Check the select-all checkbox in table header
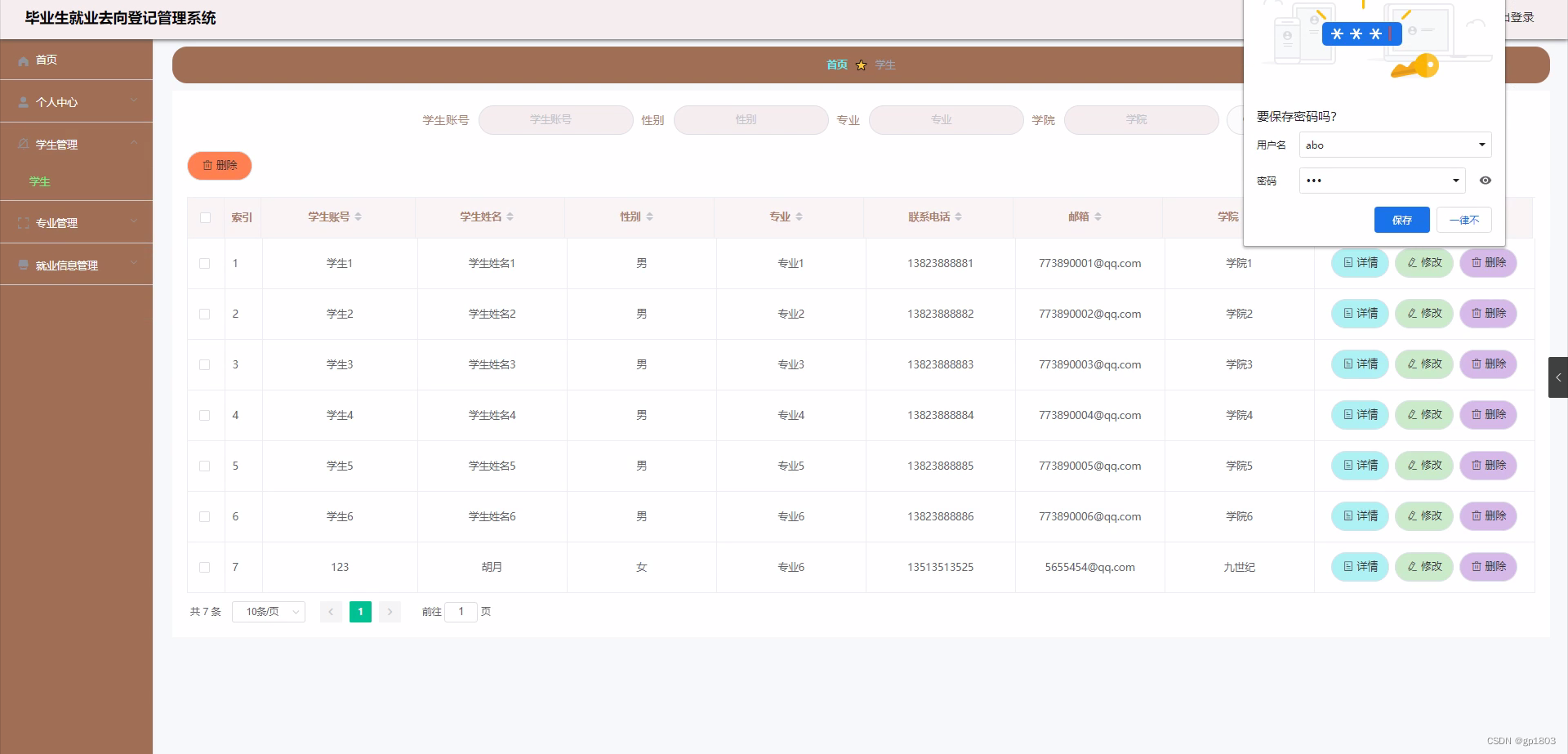Viewport: 1568px width, 754px height. click(205, 217)
